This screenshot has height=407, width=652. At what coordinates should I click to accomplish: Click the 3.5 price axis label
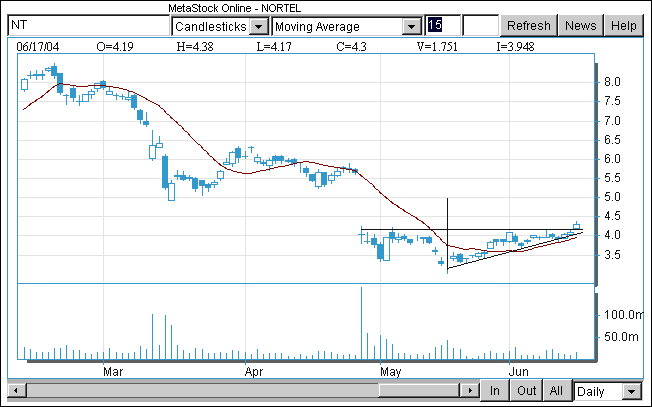click(x=612, y=255)
